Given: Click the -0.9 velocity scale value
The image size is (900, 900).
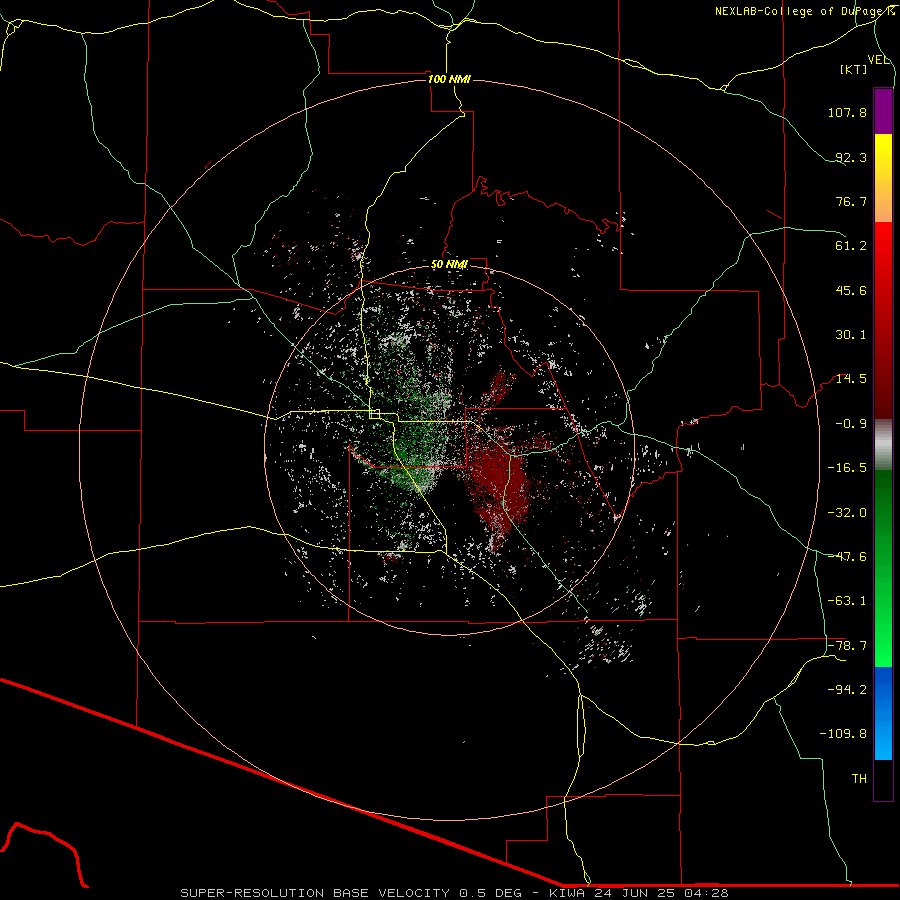Looking at the screenshot, I should [x=851, y=424].
